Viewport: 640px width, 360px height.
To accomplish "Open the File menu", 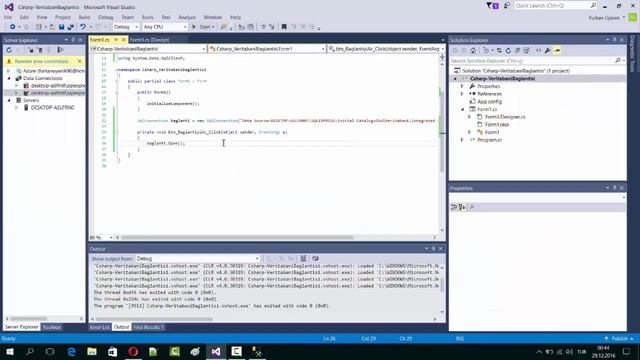I will pos(8,17).
